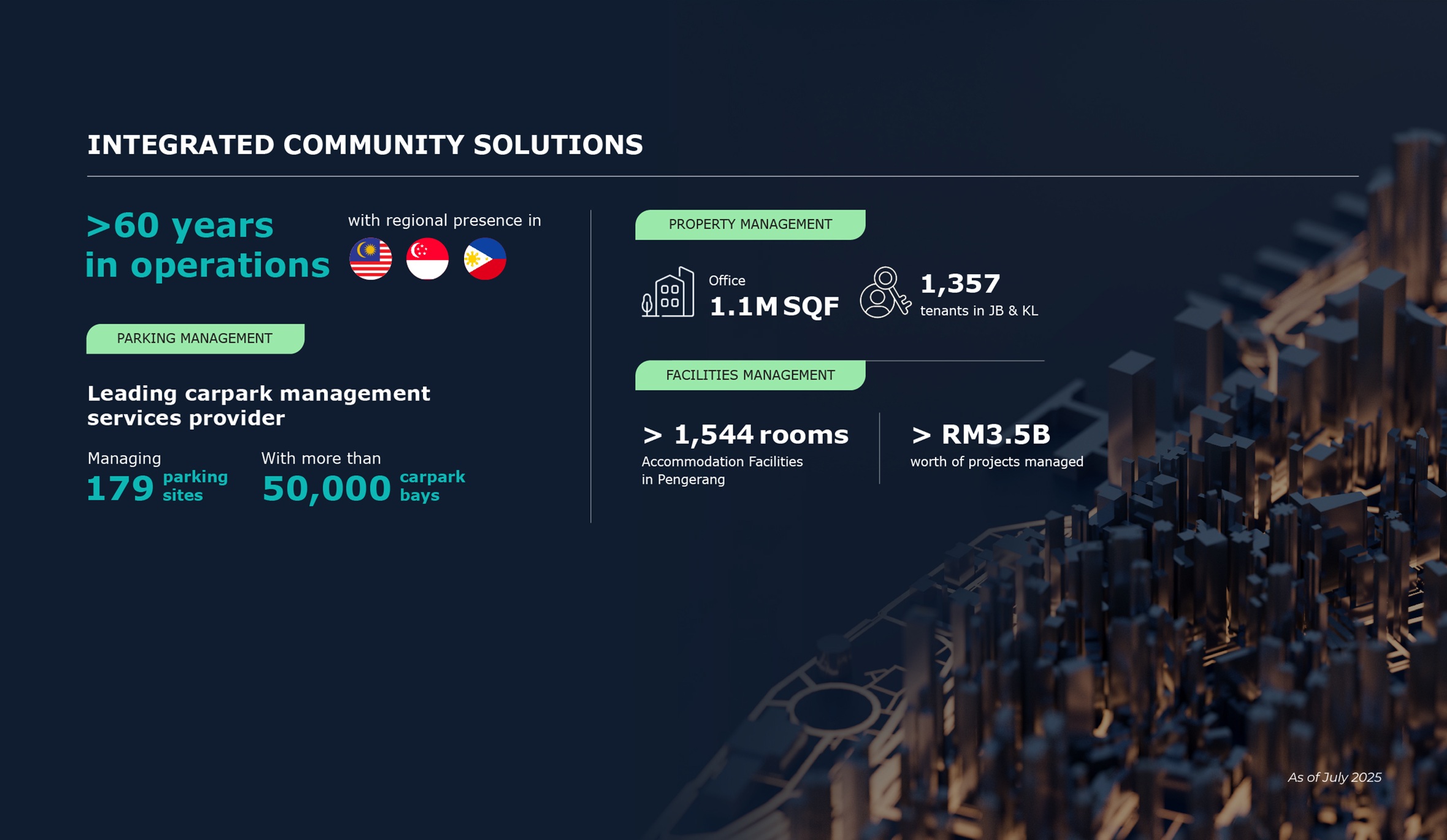The height and width of the screenshot is (840, 1447).
Task: Click the Singapore flag icon
Action: [427, 259]
